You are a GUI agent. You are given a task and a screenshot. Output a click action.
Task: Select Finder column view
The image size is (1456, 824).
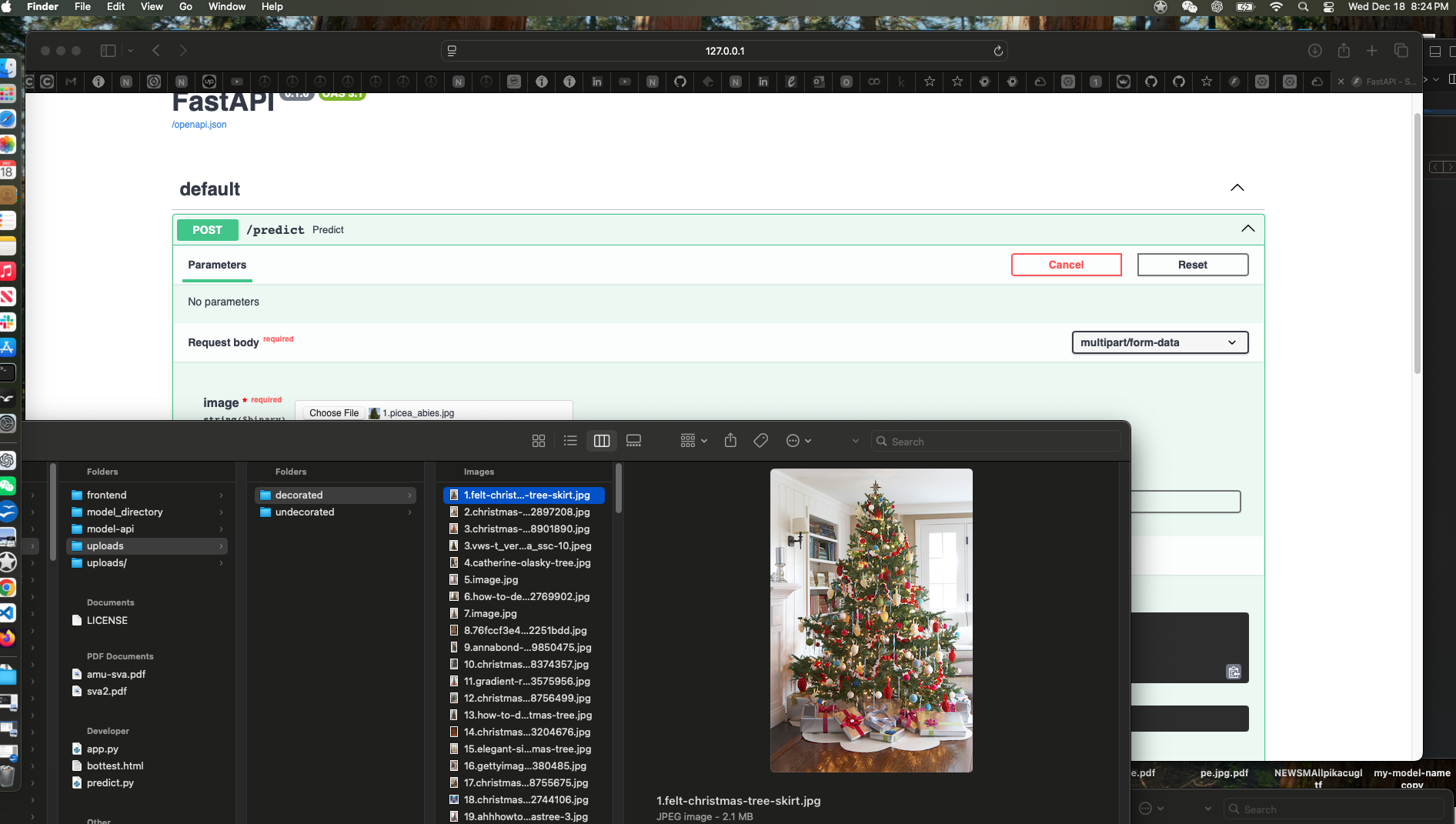[602, 441]
